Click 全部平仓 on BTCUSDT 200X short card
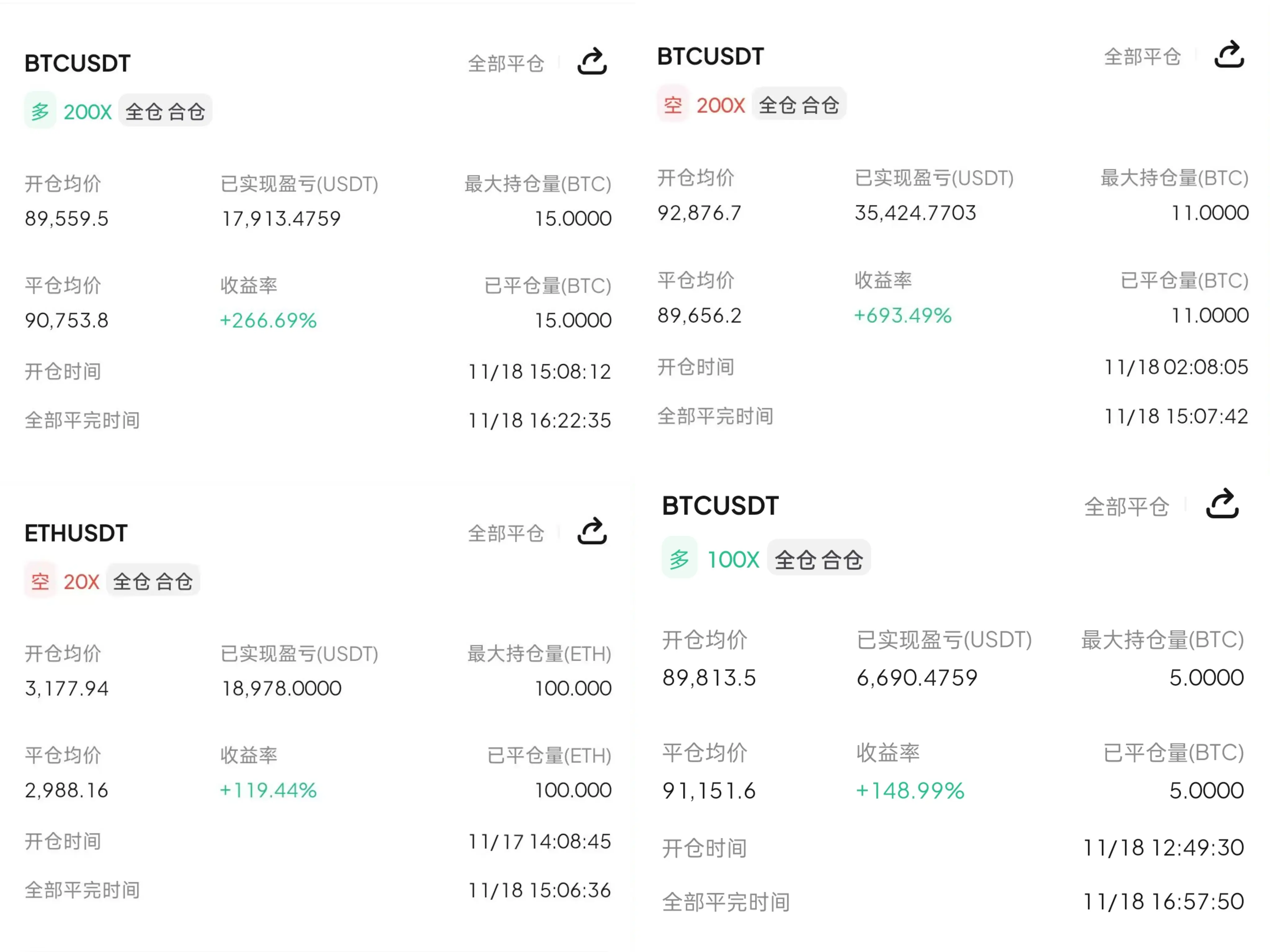1270x952 pixels. coord(1142,57)
